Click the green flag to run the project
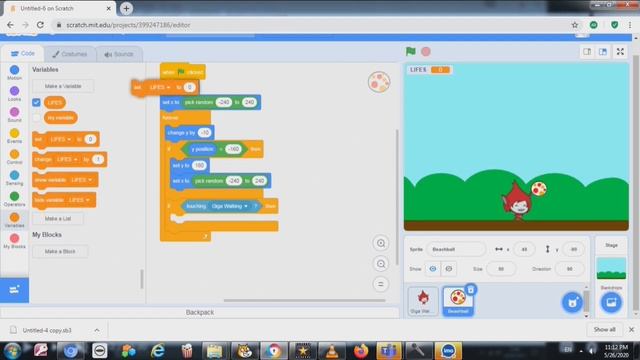The image size is (640, 360). coord(411,51)
